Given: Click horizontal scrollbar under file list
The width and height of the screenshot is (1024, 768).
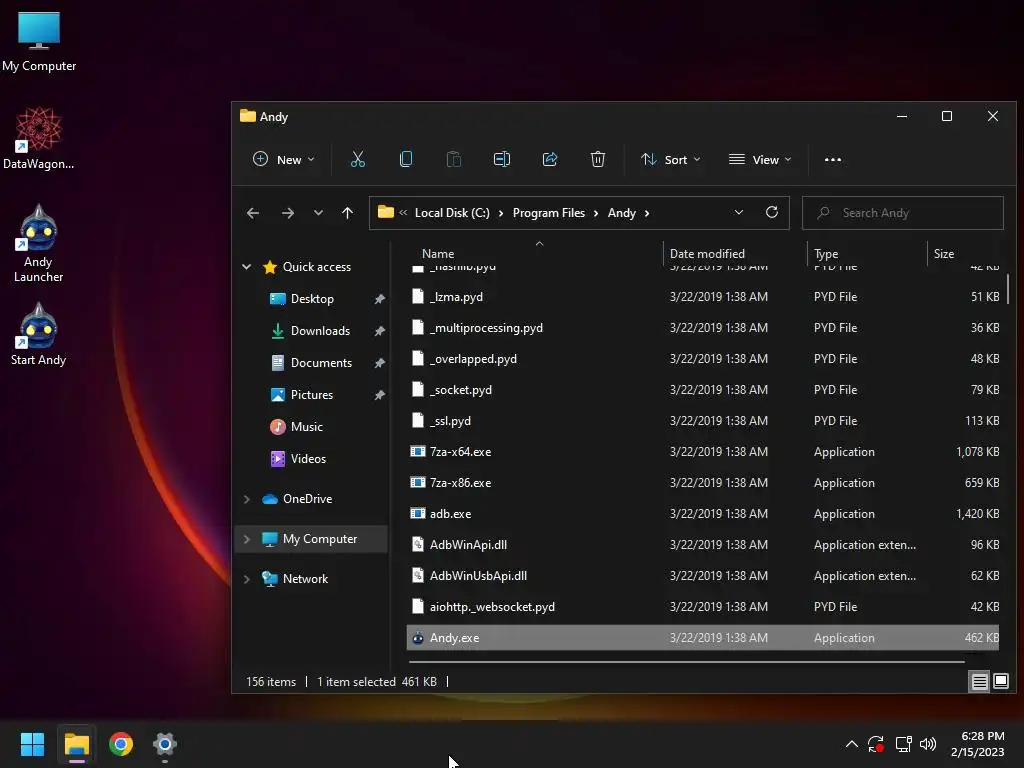Looking at the screenshot, I should 686,662.
